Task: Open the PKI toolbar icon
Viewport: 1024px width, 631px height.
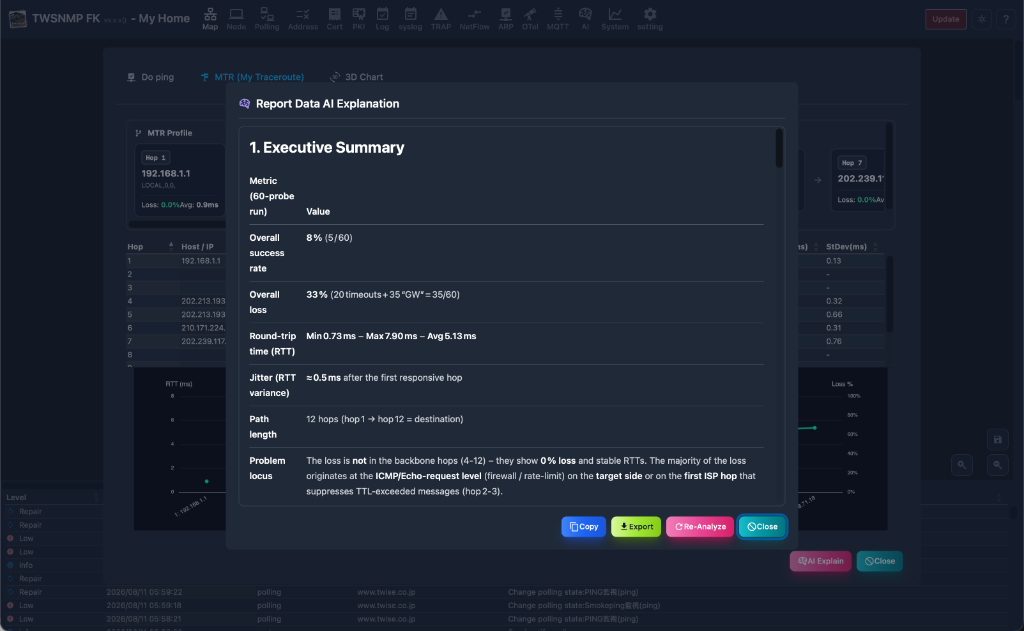Action: tap(359, 19)
